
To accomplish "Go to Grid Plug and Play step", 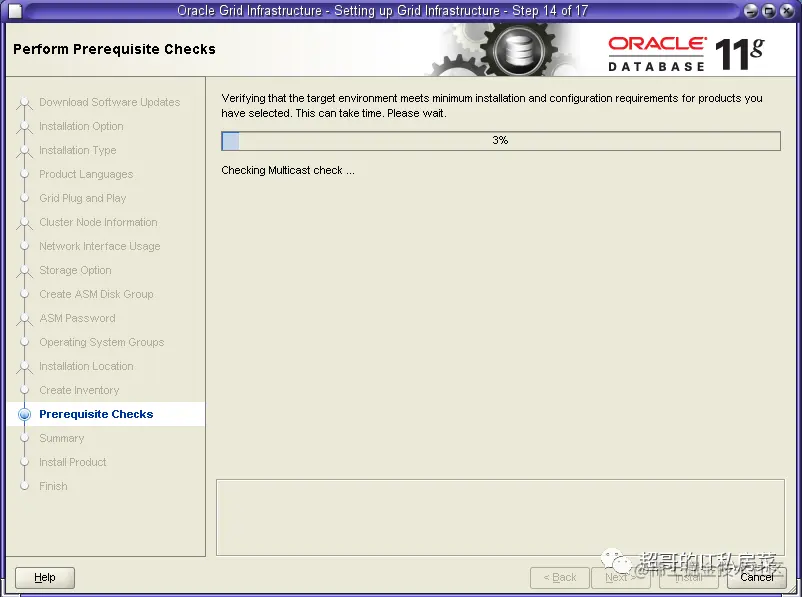I will point(82,198).
